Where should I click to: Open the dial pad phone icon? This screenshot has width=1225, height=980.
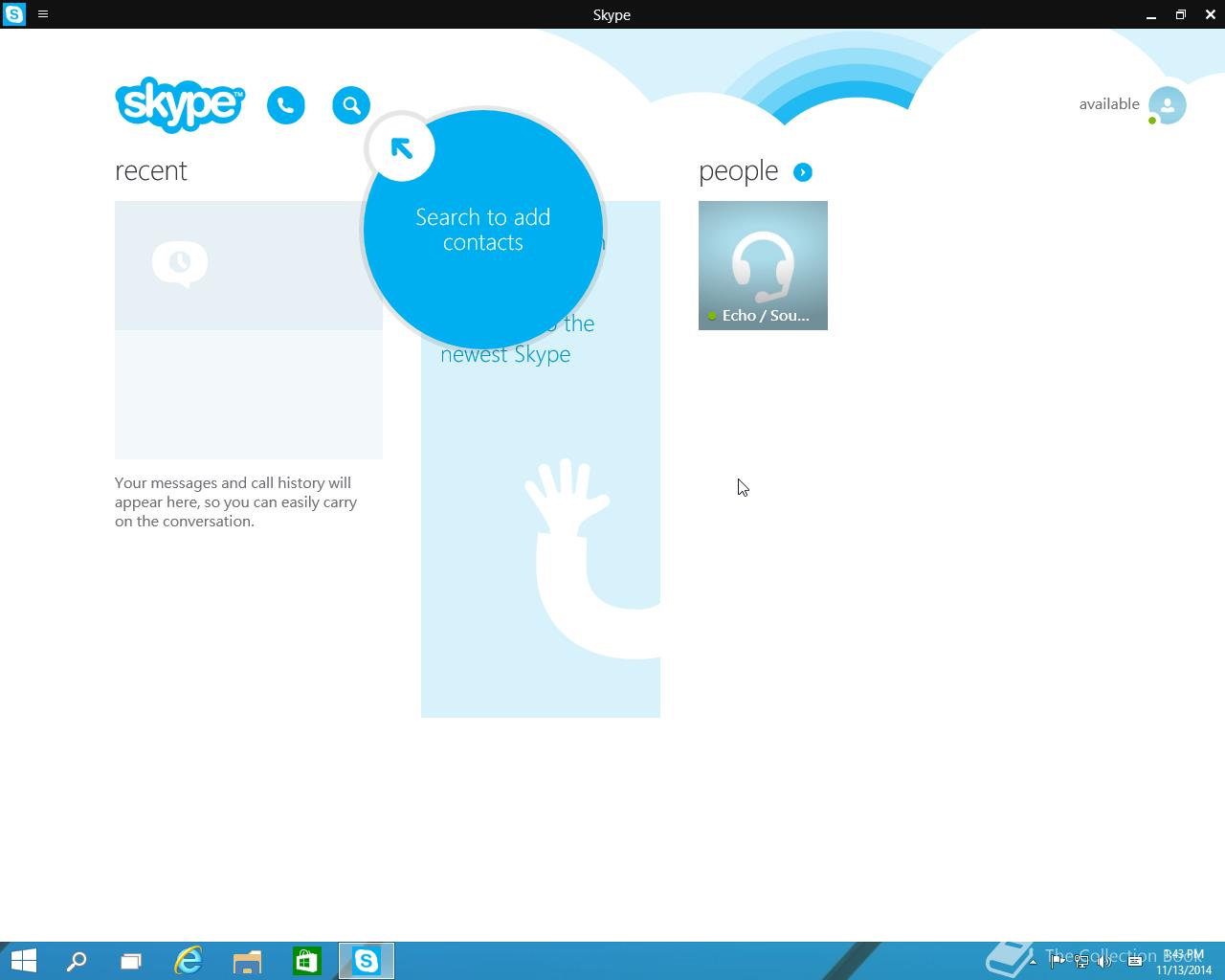coord(286,105)
